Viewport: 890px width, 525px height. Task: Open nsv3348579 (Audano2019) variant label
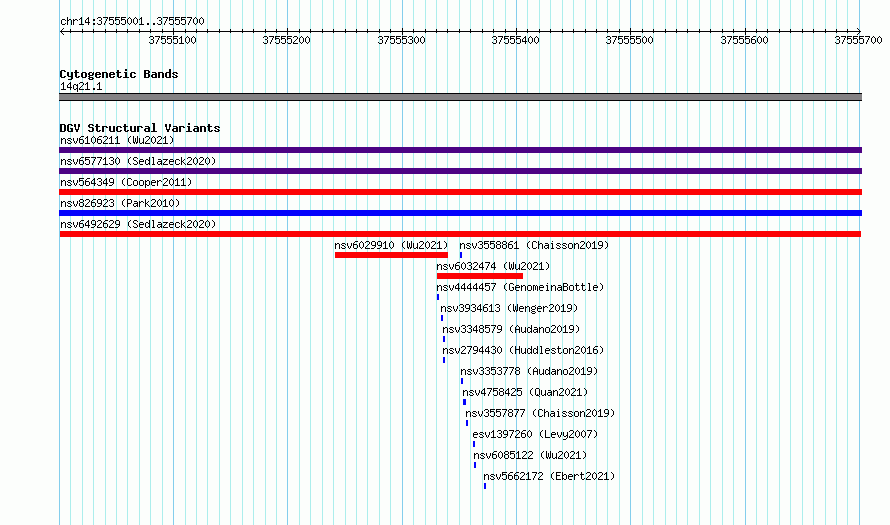click(511, 329)
